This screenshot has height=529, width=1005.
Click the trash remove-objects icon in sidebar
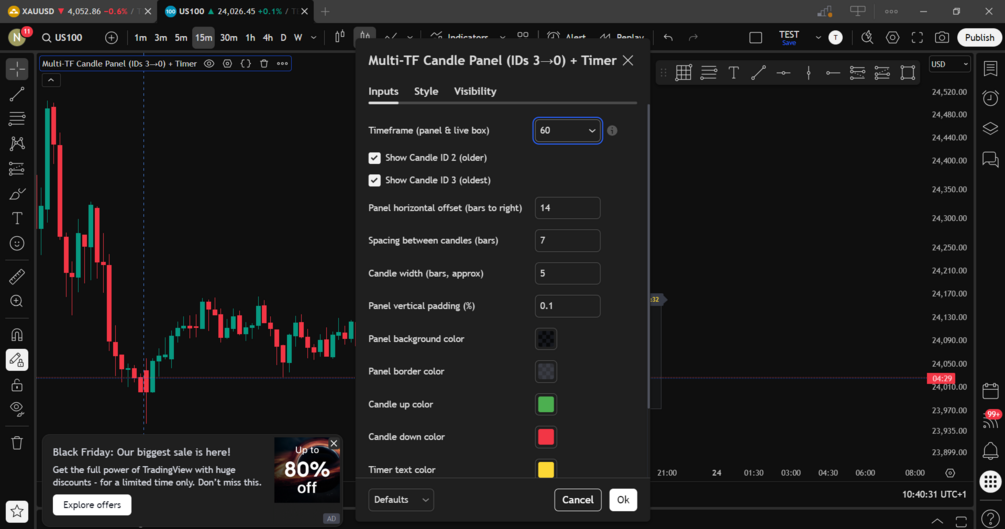pos(17,442)
